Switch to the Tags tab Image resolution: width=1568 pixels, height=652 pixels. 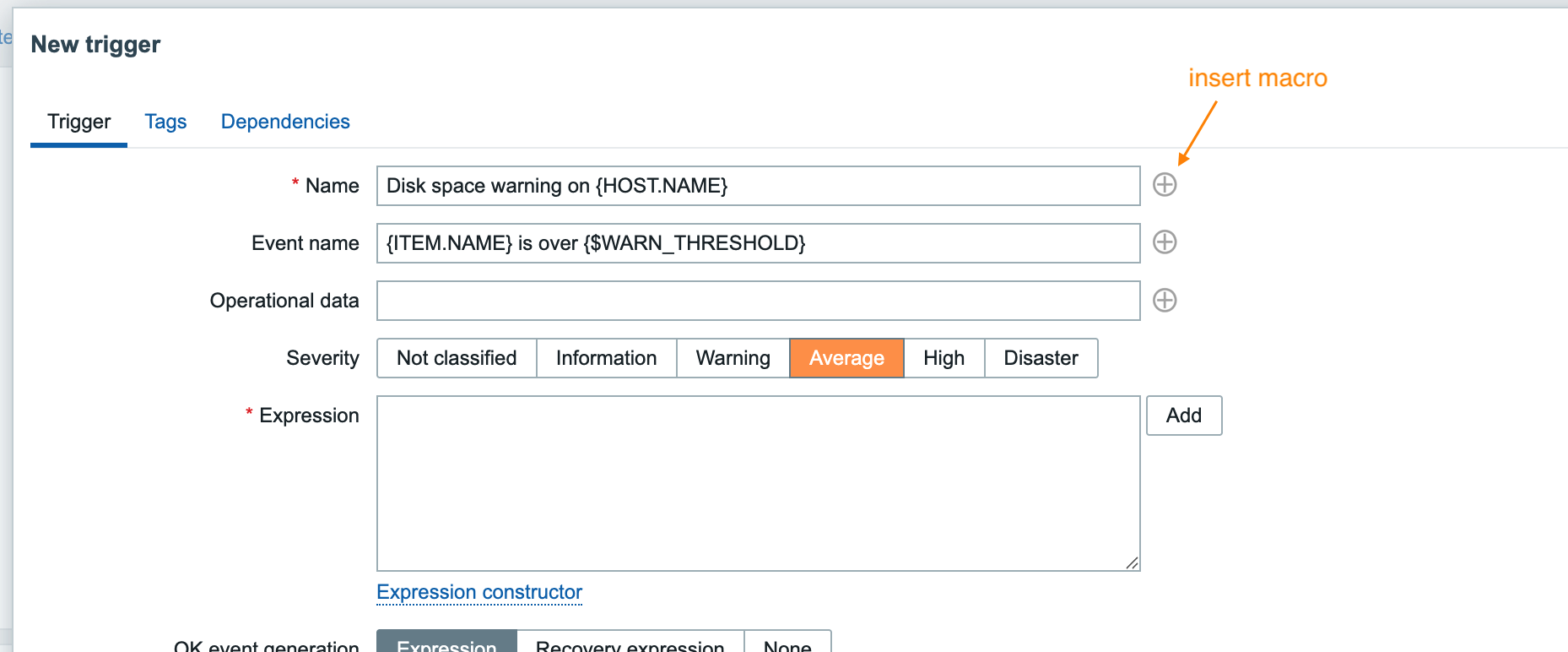tap(165, 122)
